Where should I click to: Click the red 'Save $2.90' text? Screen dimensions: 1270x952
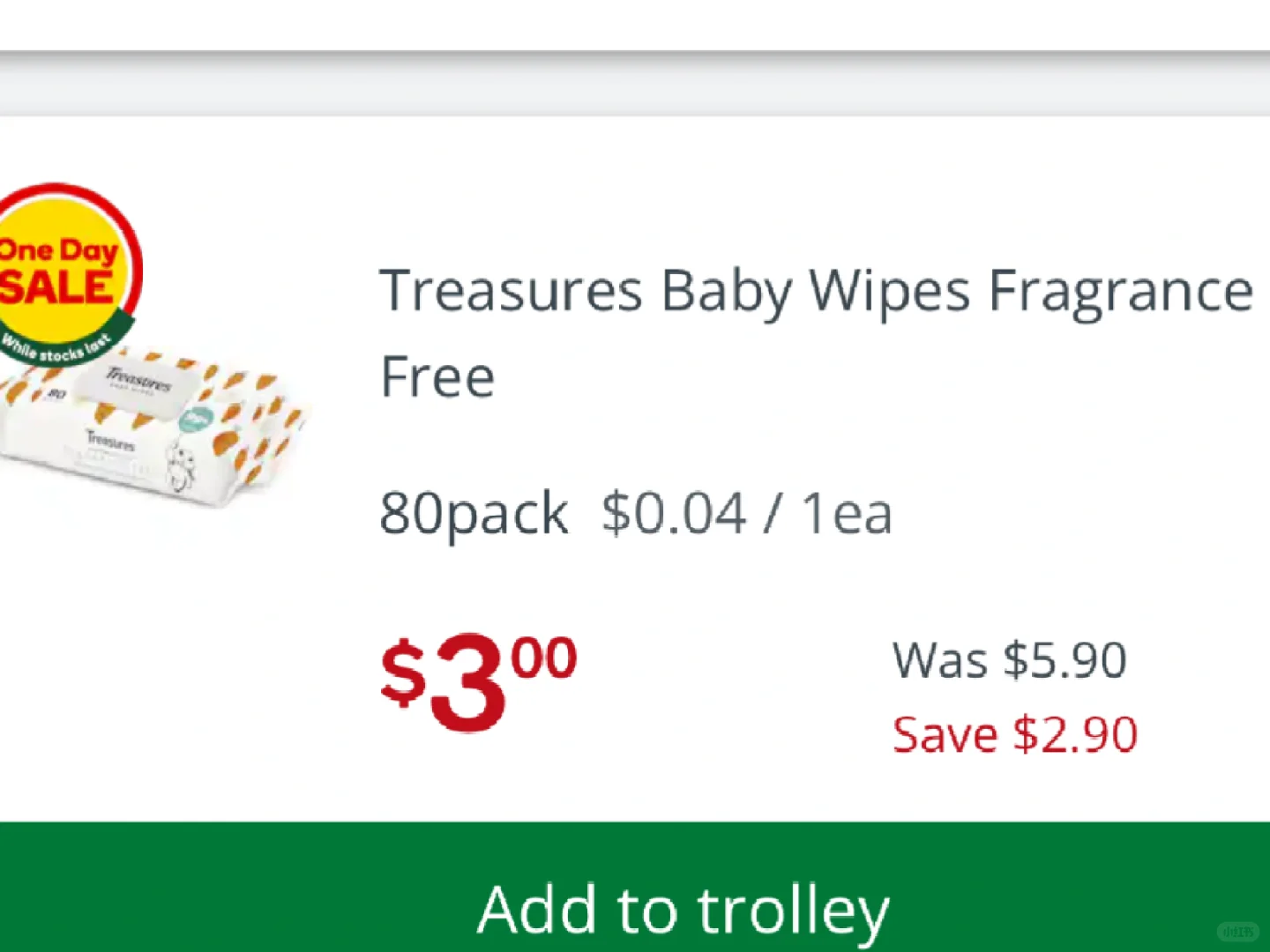pos(1014,734)
